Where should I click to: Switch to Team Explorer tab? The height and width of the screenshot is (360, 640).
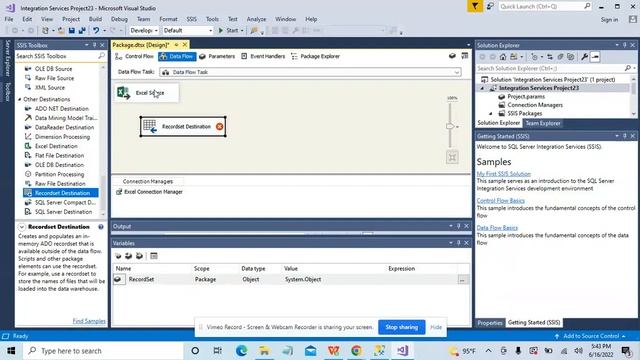543,123
